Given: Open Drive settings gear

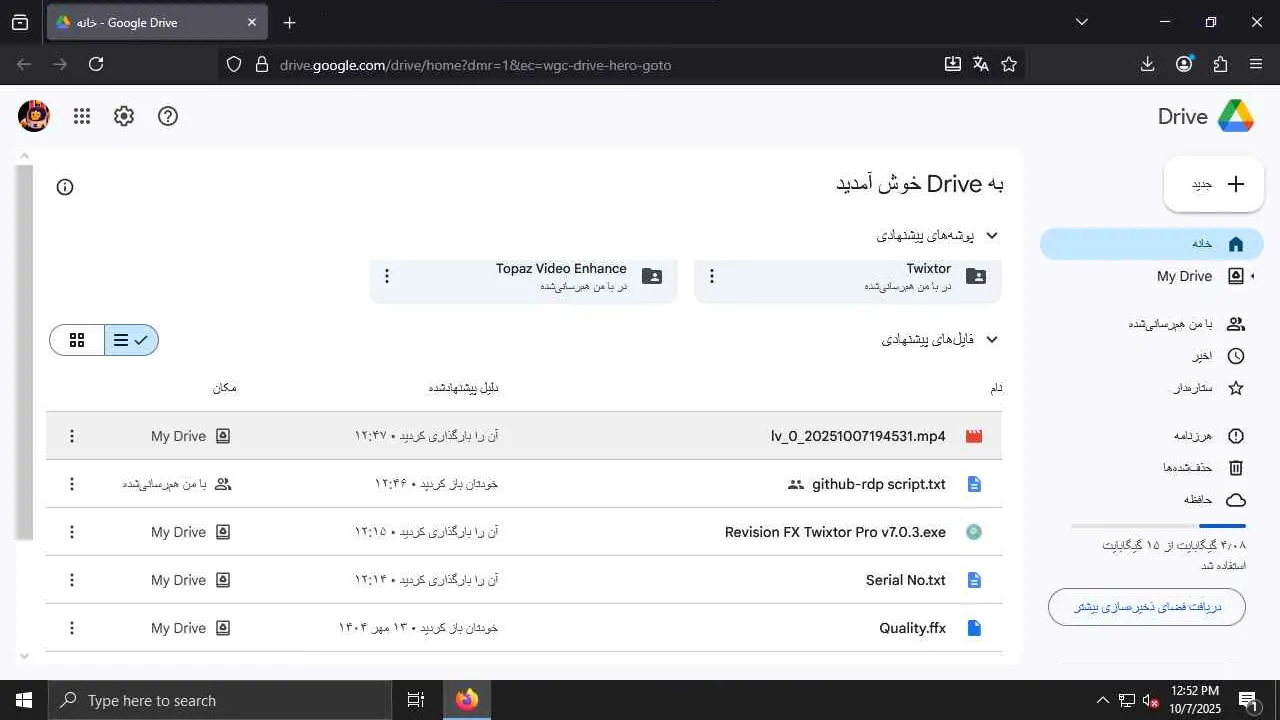Looking at the screenshot, I should 124,116.
